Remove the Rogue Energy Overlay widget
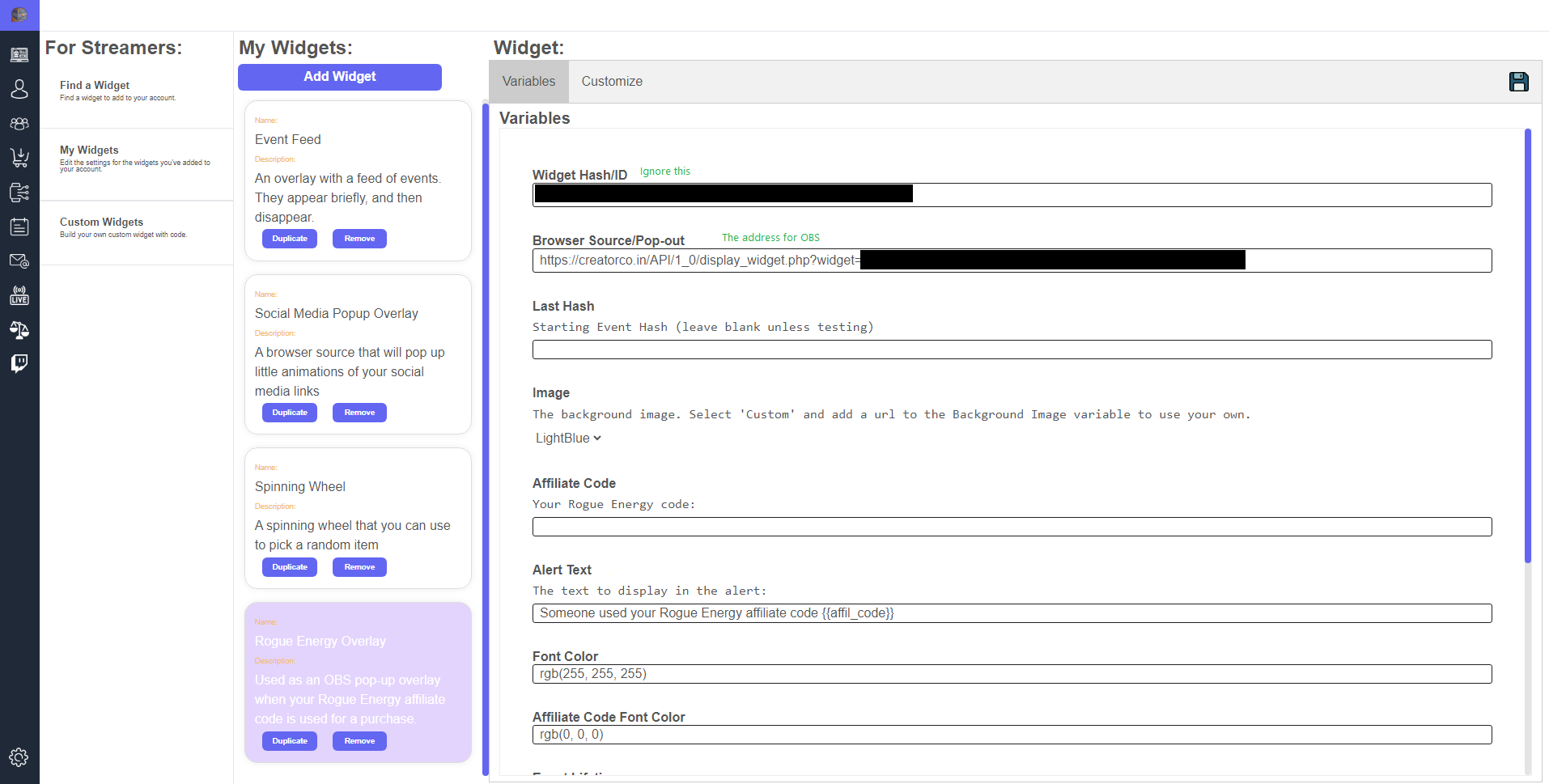This screenshot has height=784, width=1549. click(x=359, y=741)
